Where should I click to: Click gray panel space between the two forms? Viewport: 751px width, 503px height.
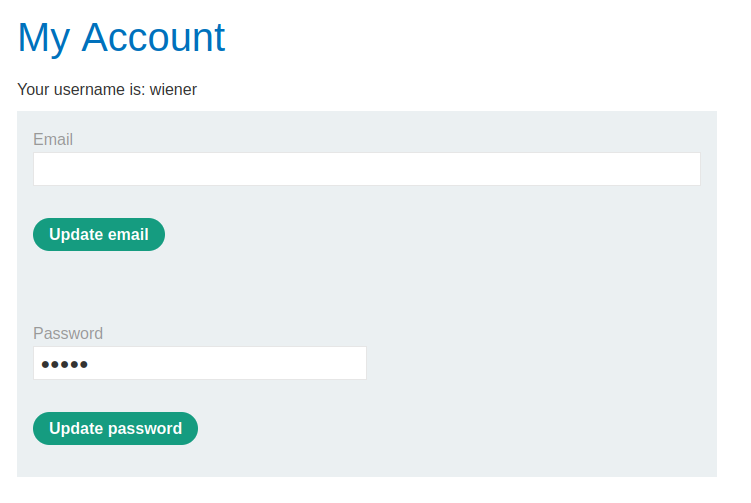coord(366,290)
